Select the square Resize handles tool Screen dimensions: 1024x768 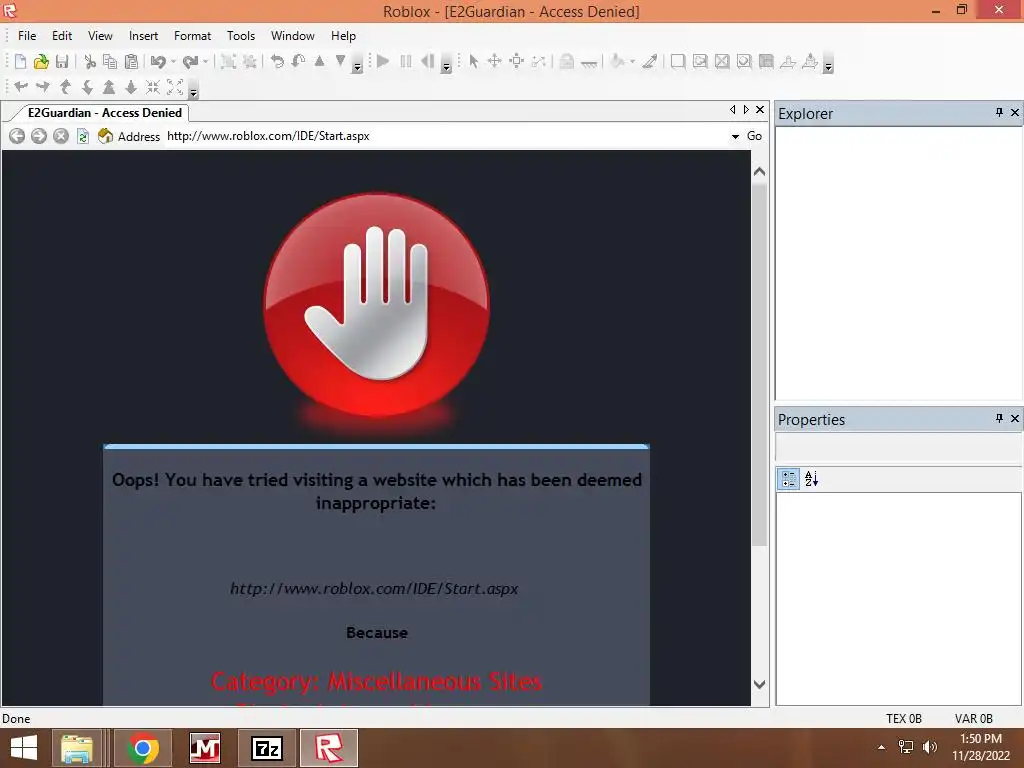point(517,61)
